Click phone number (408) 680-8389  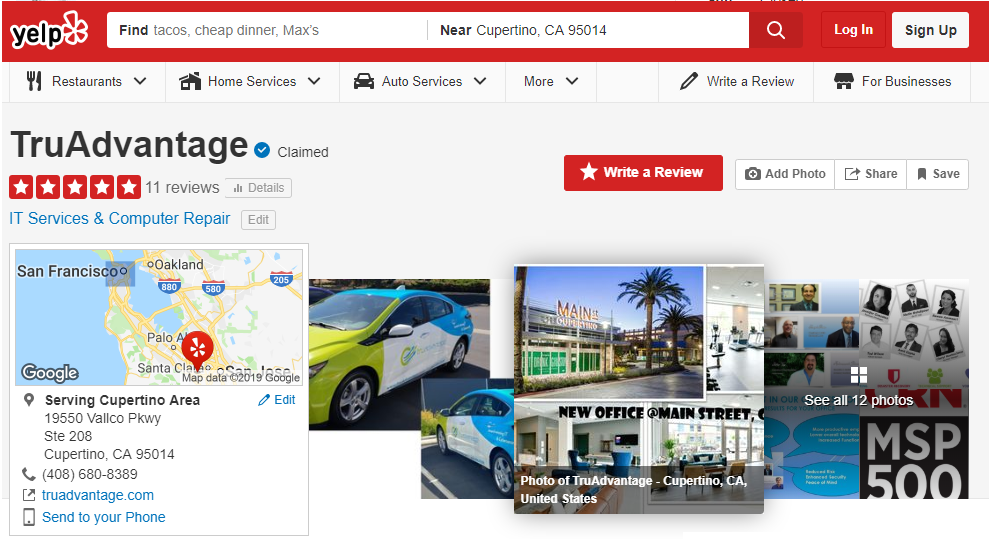click(89, 474)
